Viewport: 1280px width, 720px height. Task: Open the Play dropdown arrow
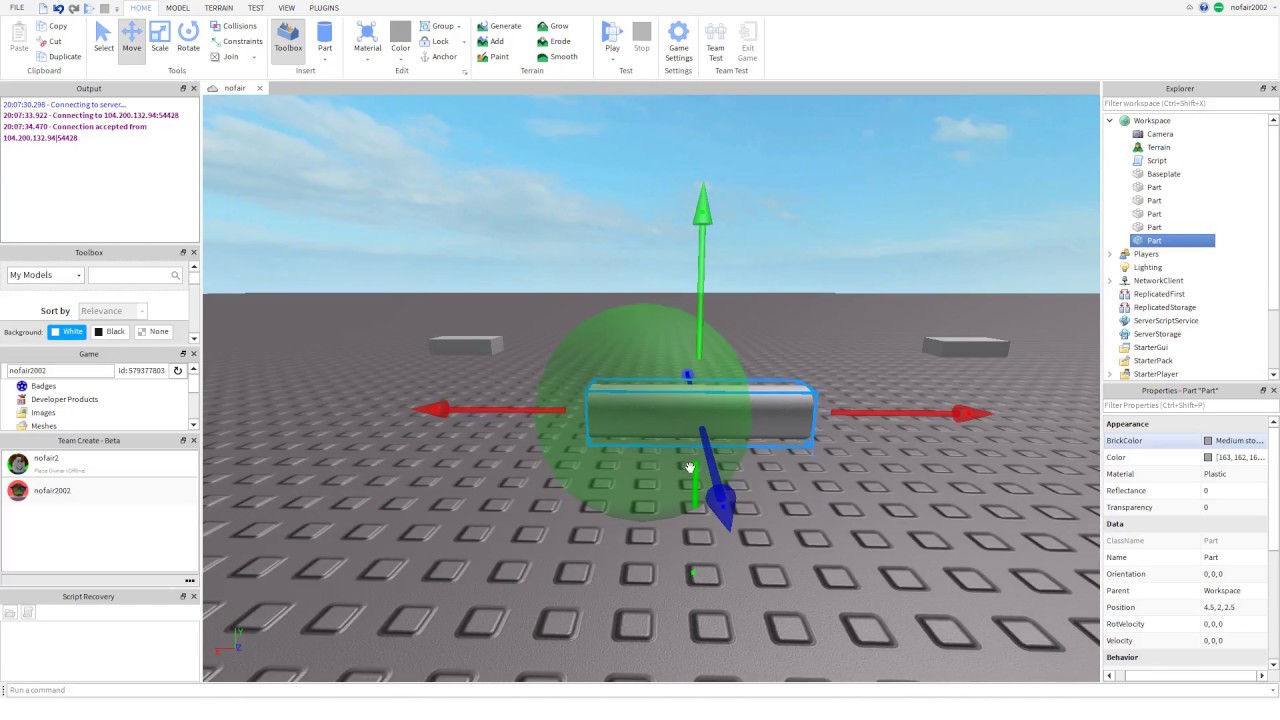pyautogui.click(x=612, y=59)
